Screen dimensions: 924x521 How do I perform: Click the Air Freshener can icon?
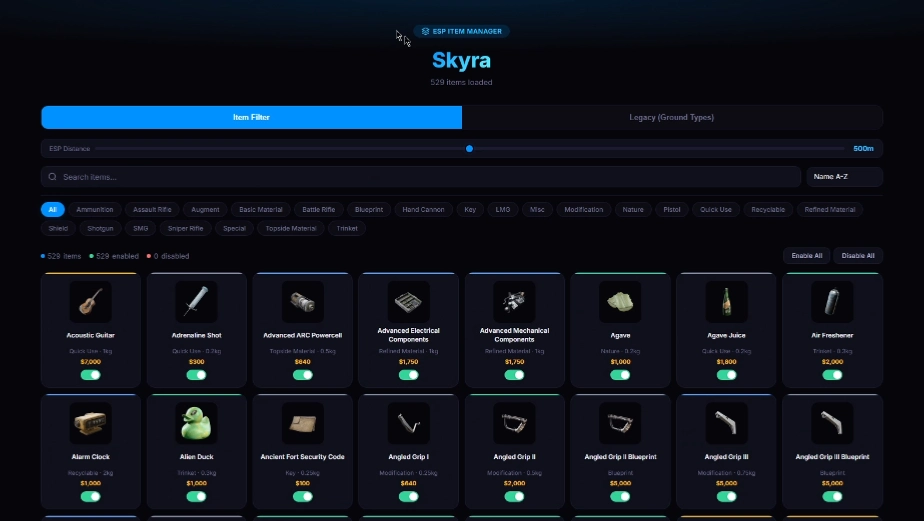pos(832,302)
